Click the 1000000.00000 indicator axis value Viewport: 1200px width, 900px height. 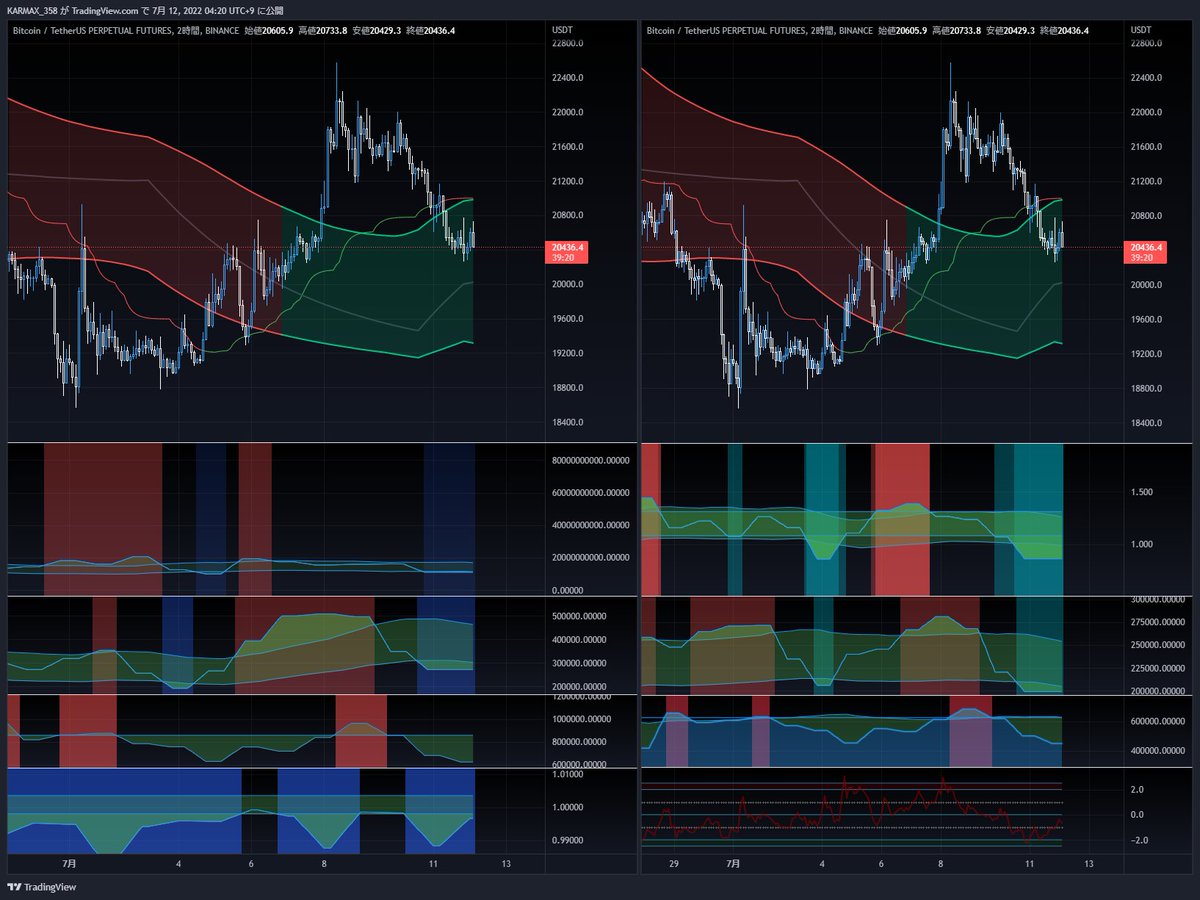pyautogui.click(x=582, y=720)
